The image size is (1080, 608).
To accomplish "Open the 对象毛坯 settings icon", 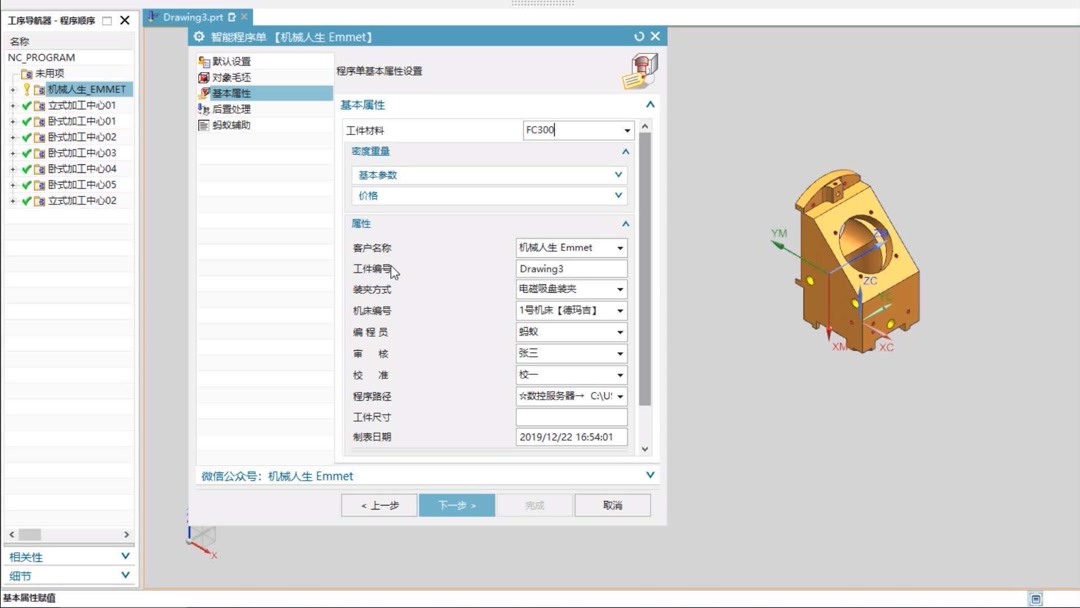I will pos(202,75).
